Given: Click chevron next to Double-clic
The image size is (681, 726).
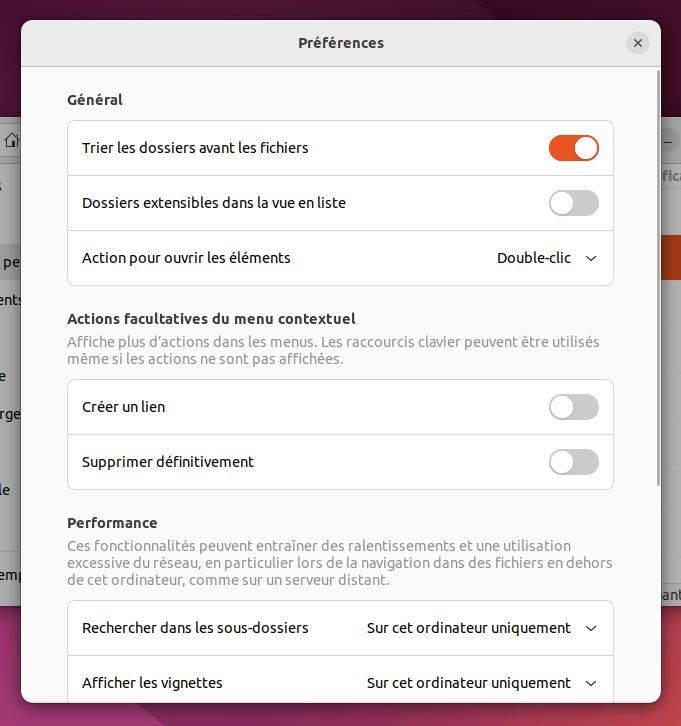Looking at the screenshot, I should 591,258.
